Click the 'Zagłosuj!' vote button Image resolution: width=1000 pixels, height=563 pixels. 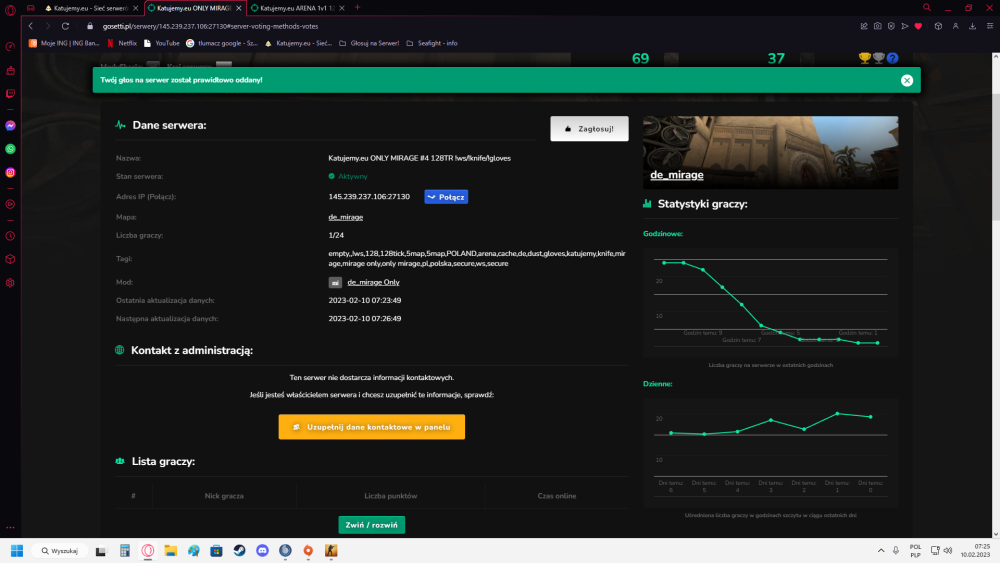click(x=589, y=129)
